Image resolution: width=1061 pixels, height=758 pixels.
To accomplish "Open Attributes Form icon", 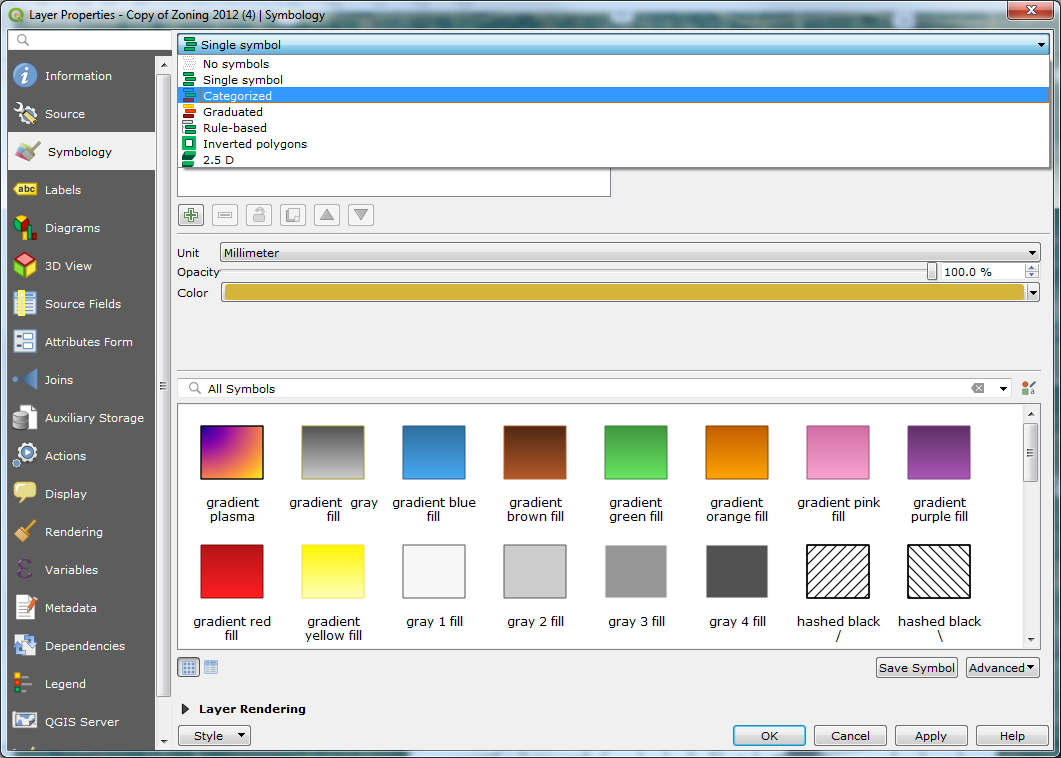I will [25, 342].
